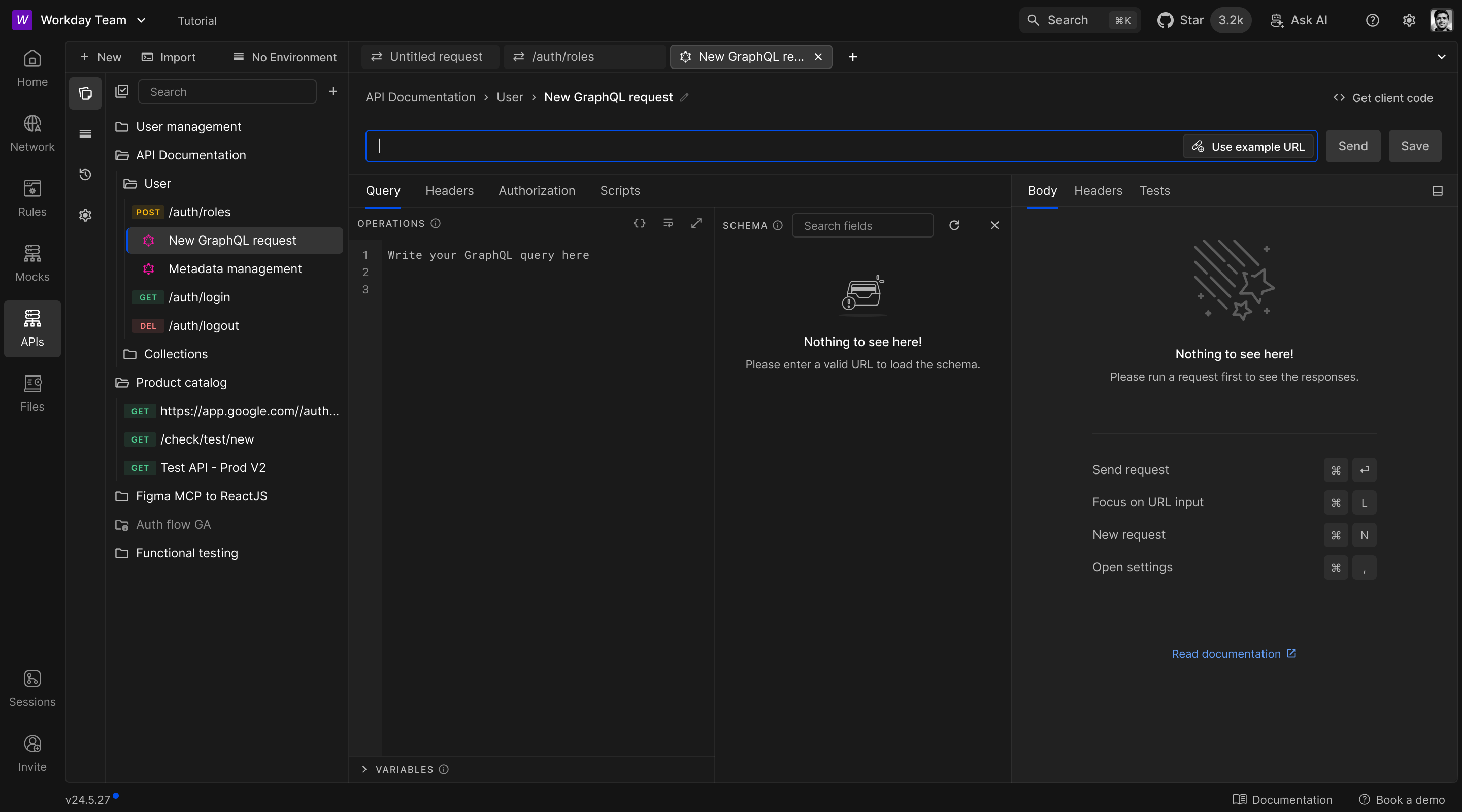1462x812 pixels.
Task: Click Book a demo link
Action: tap(1403, 799)
